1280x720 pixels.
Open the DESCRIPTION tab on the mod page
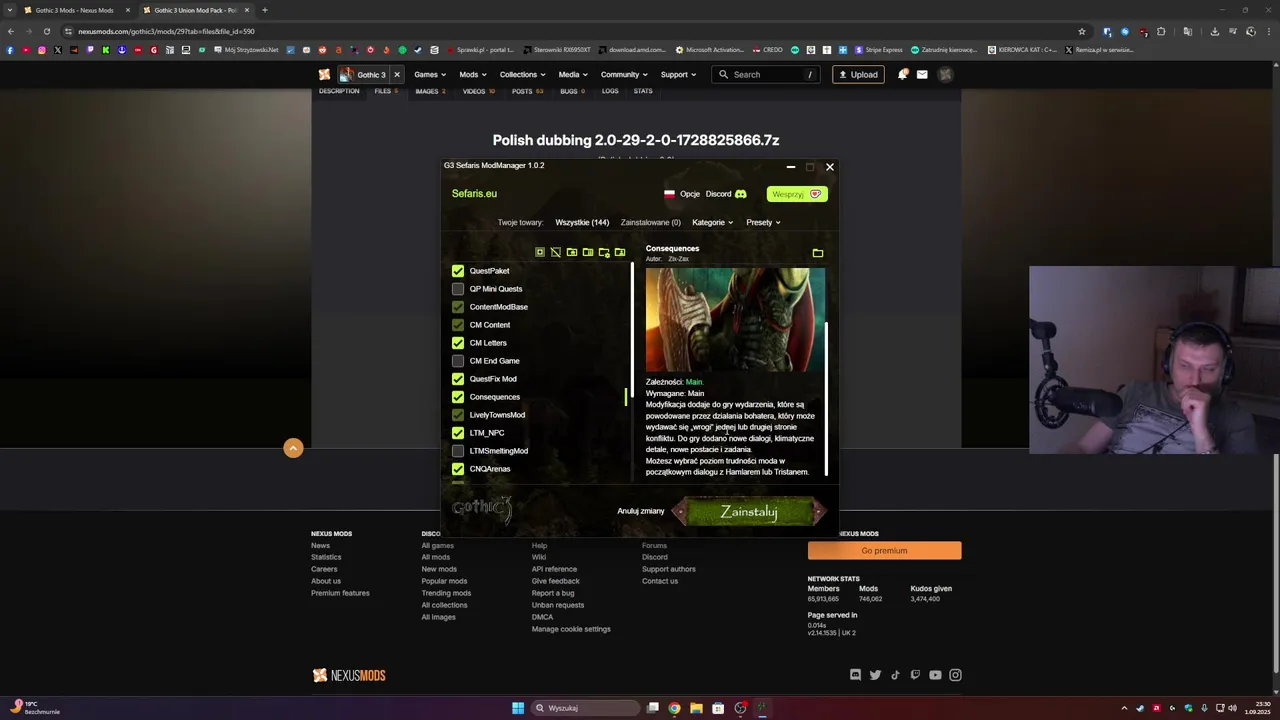coord(339,91)
